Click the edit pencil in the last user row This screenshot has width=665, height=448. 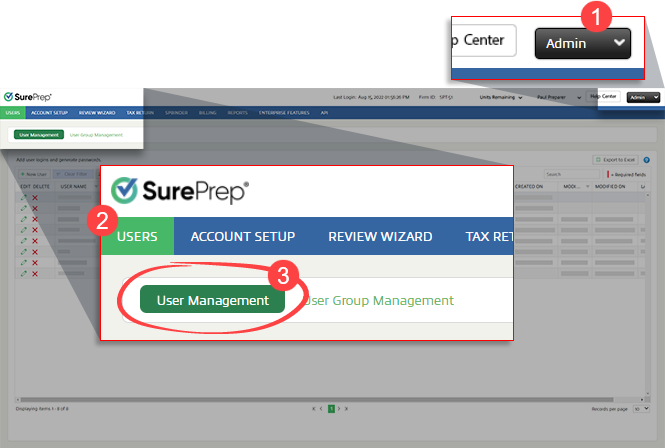[24, 274]
